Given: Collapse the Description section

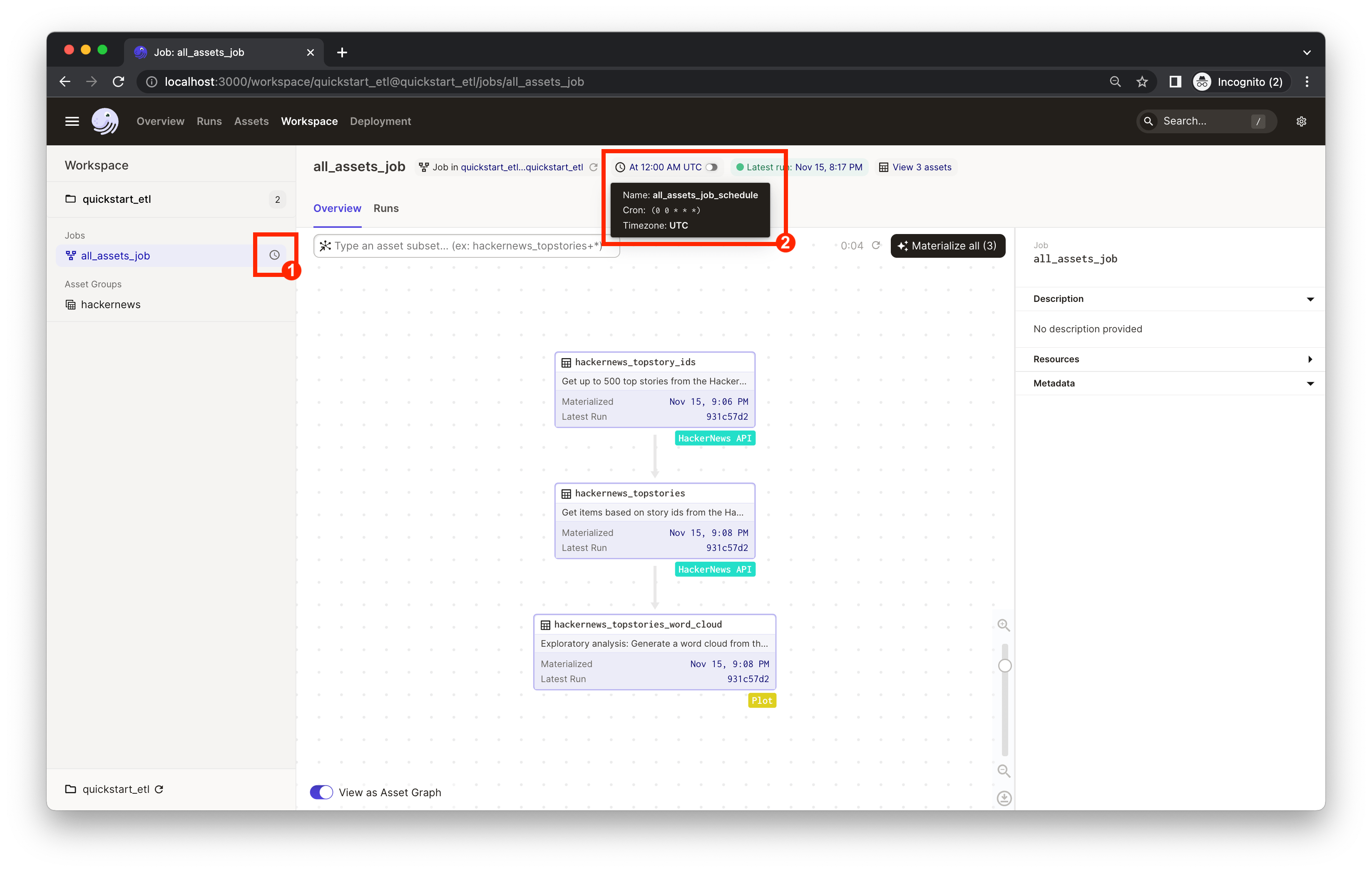Looking at the screenshot, I should pyautogui.click(x=1310, y=299).
